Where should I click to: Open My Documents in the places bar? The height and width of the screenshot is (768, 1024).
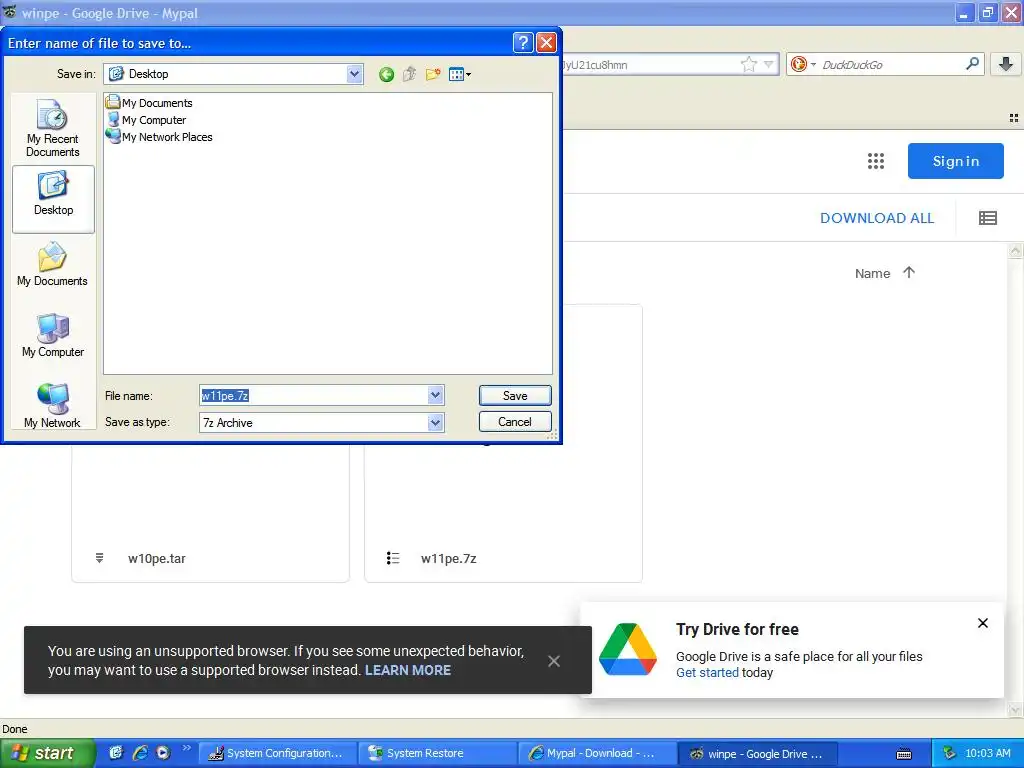(x=52, y=264)
